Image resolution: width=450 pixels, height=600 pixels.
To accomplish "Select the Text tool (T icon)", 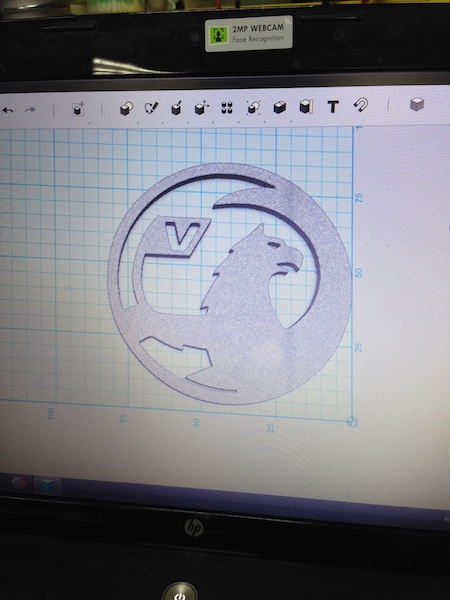I will [333, 106].
